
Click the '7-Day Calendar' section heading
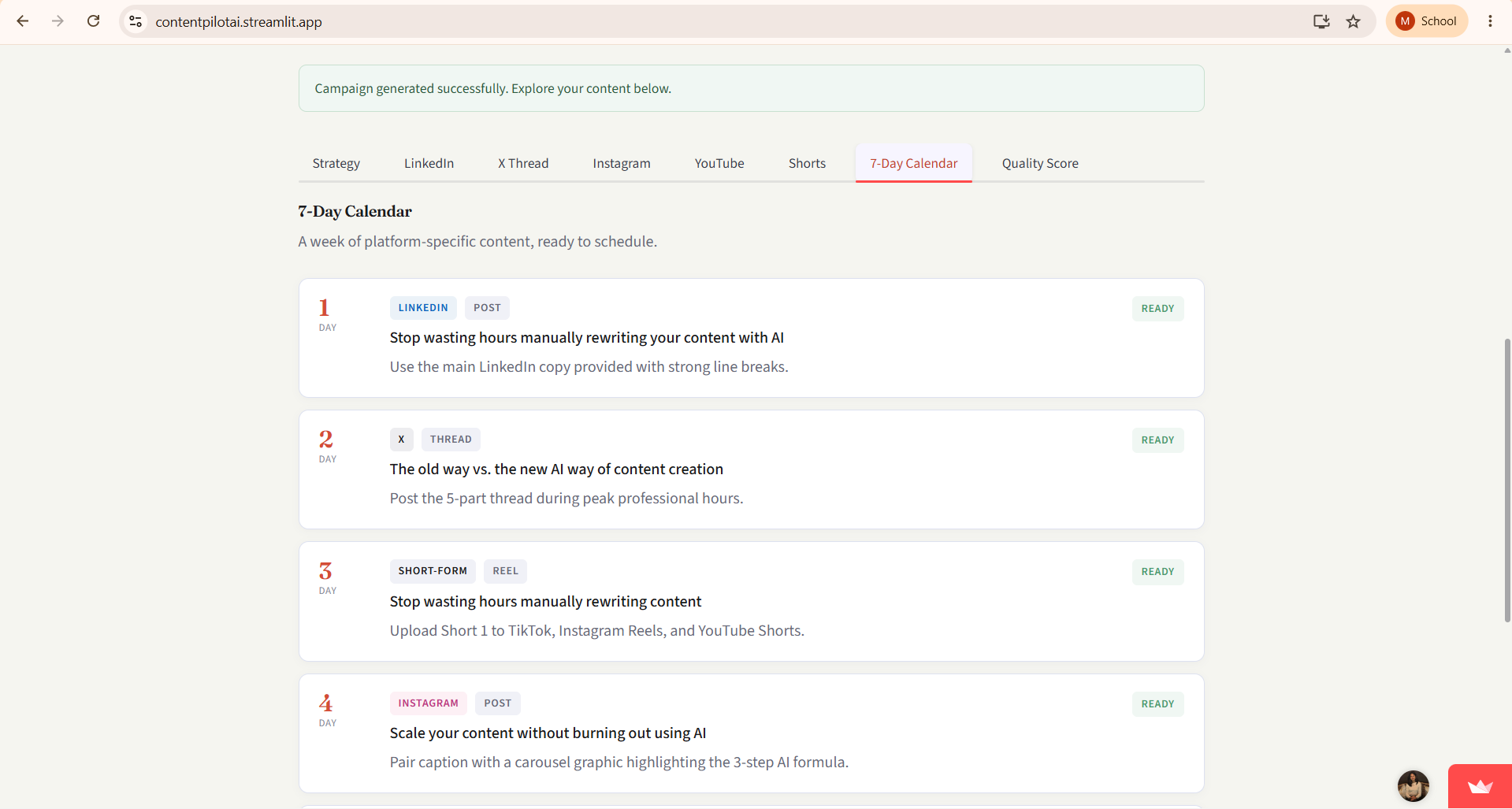coord(355,211)
